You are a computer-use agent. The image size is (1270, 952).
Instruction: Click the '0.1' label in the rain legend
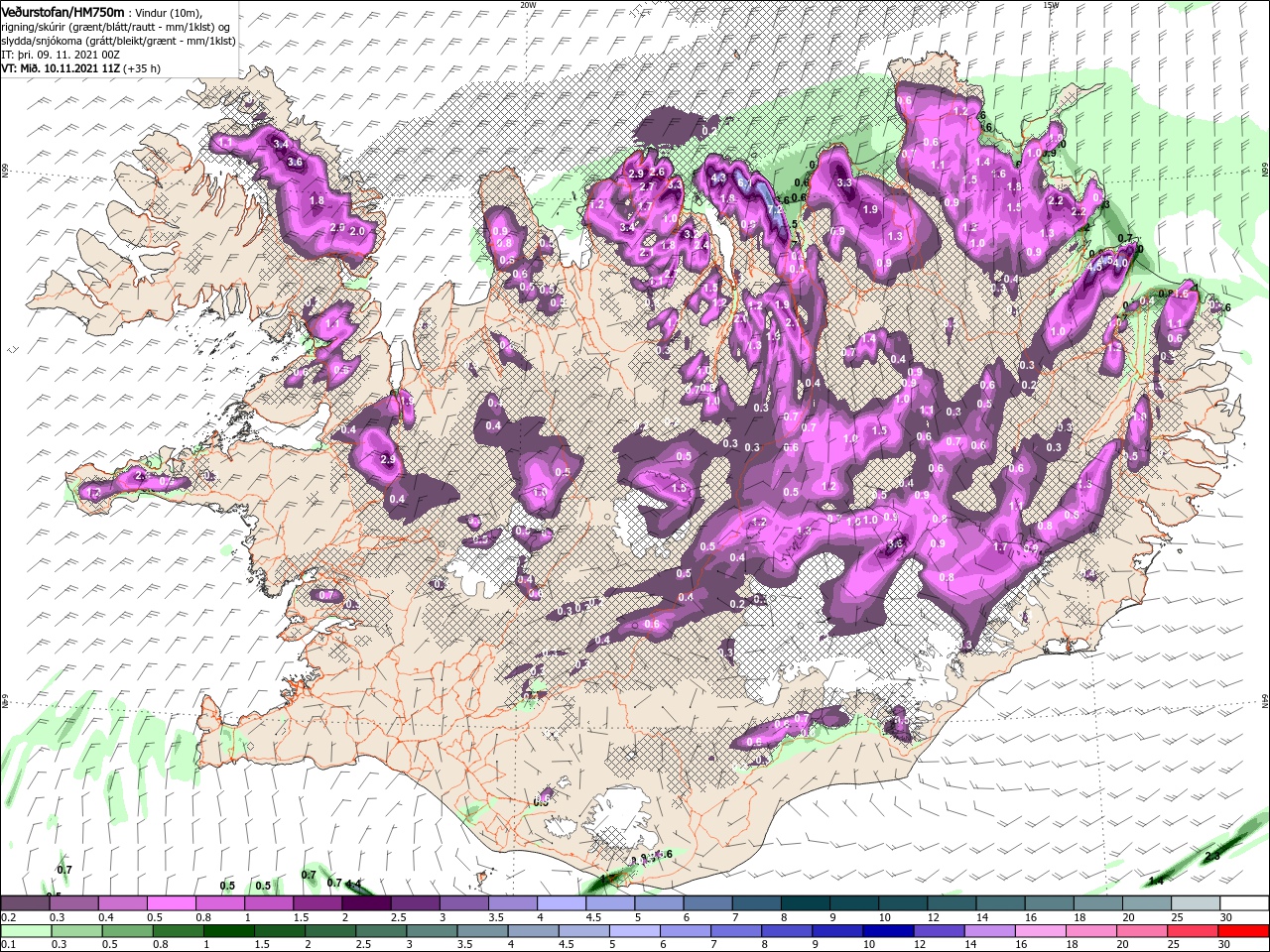click(9, 945)
